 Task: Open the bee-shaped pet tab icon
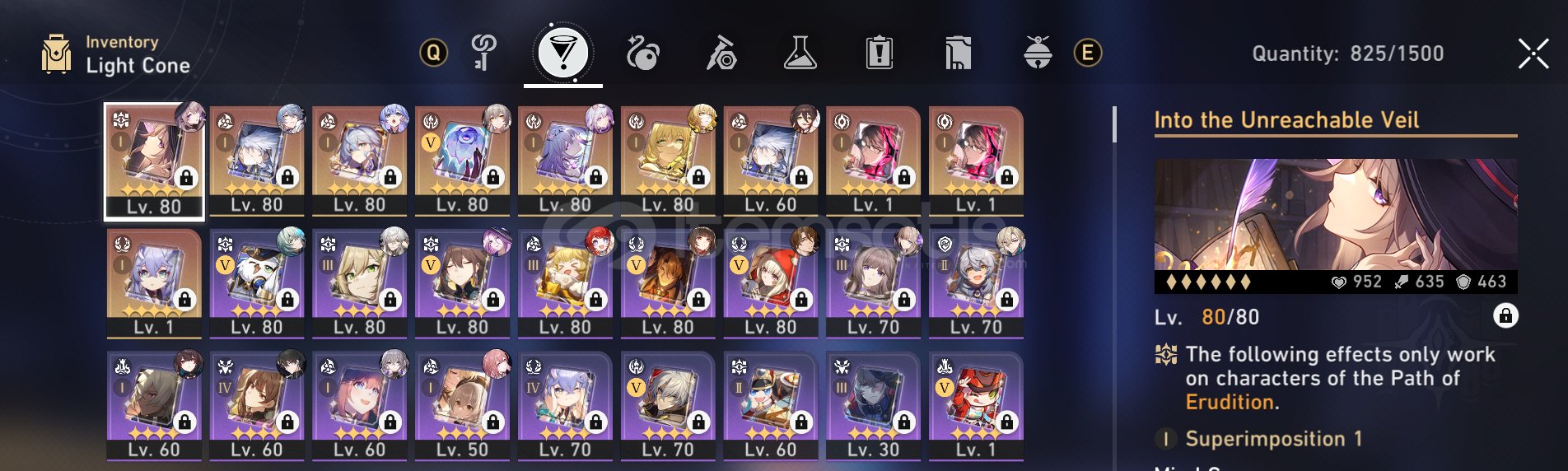point(1038,54)
